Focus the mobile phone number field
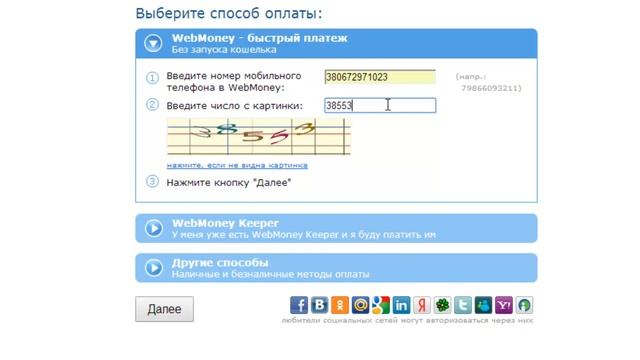 point(380,77)
